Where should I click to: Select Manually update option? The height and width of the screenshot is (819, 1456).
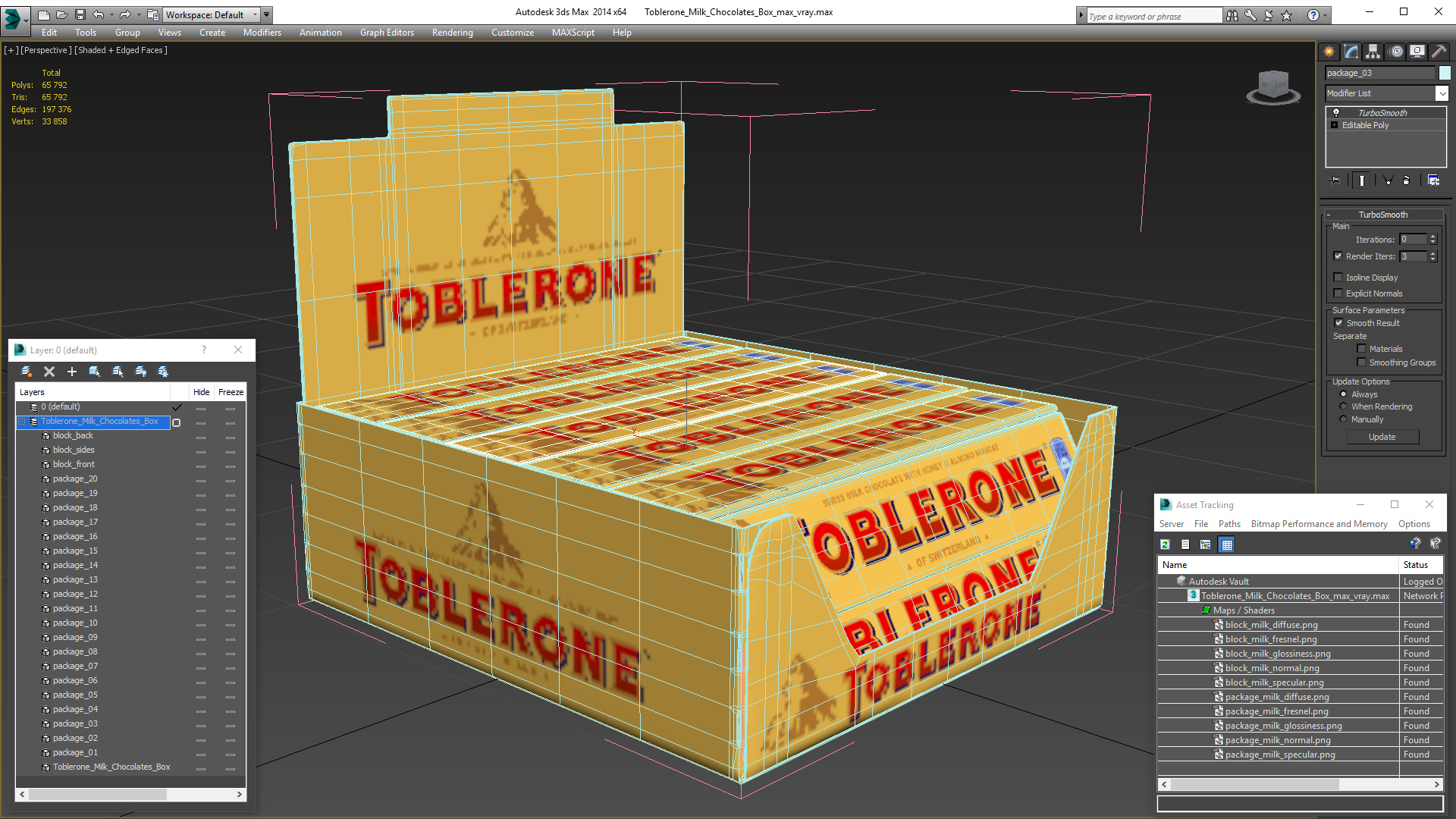[x=1344, y=419]
